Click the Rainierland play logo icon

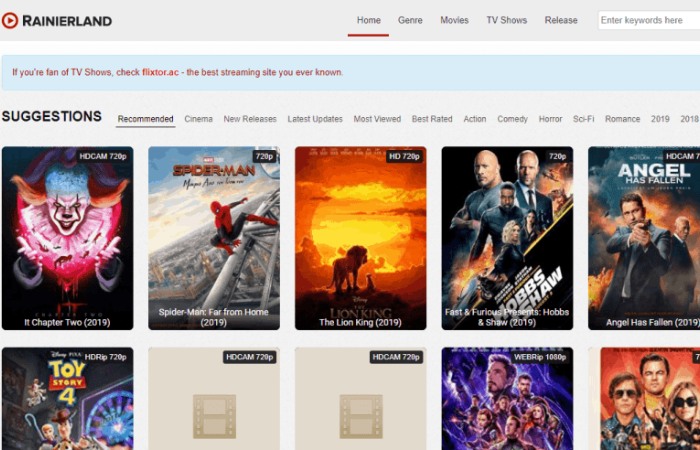coord(10,21)
